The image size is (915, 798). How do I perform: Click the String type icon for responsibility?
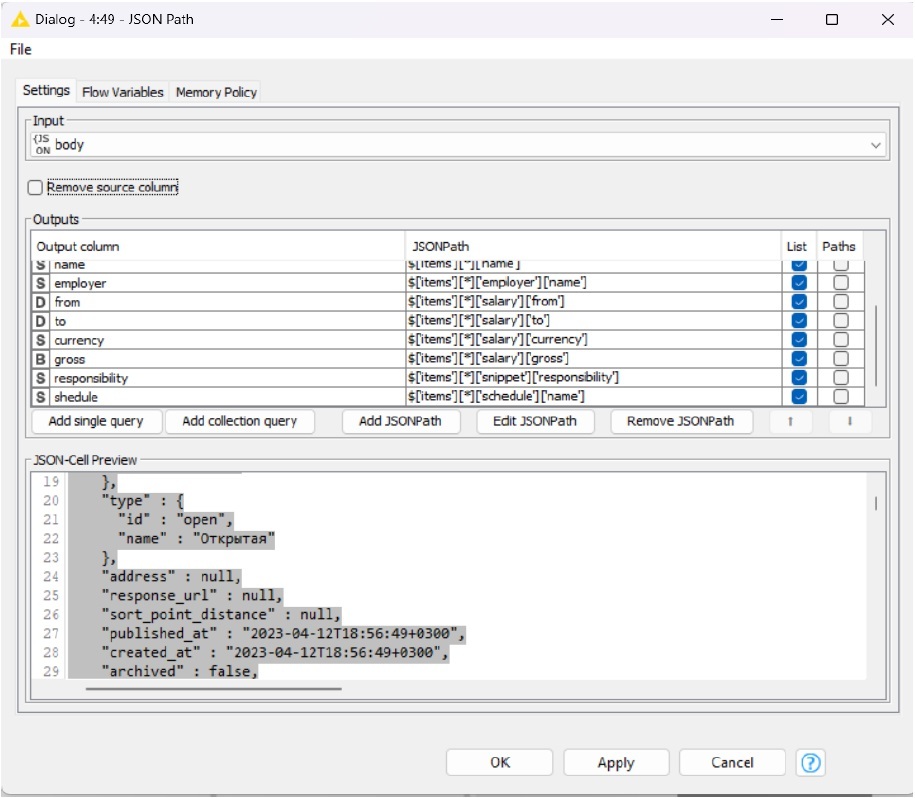[x=41, y=378]
